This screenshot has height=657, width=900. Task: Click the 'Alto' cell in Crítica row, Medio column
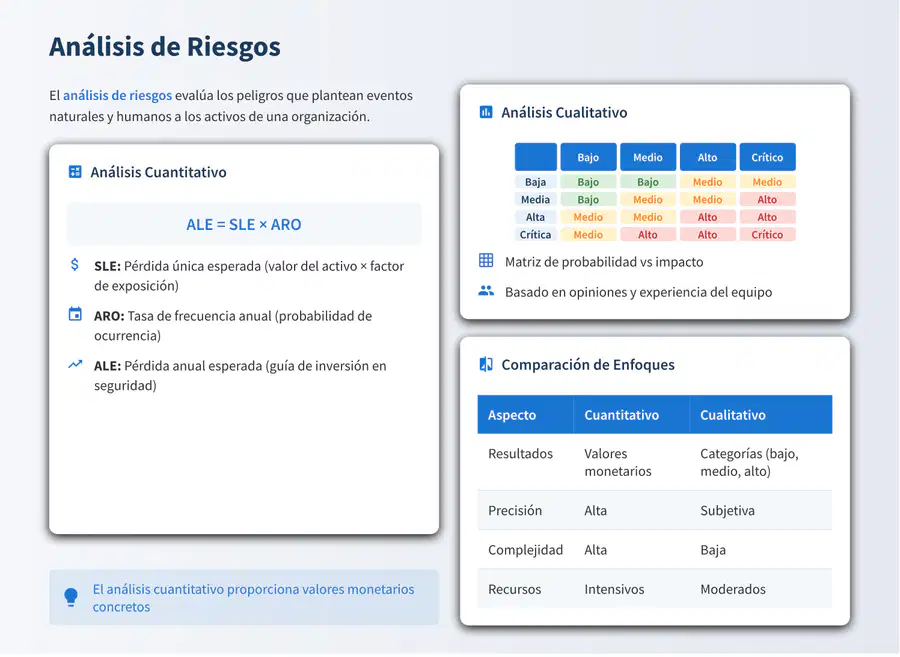pyautogui.click(x=648, y=235)
